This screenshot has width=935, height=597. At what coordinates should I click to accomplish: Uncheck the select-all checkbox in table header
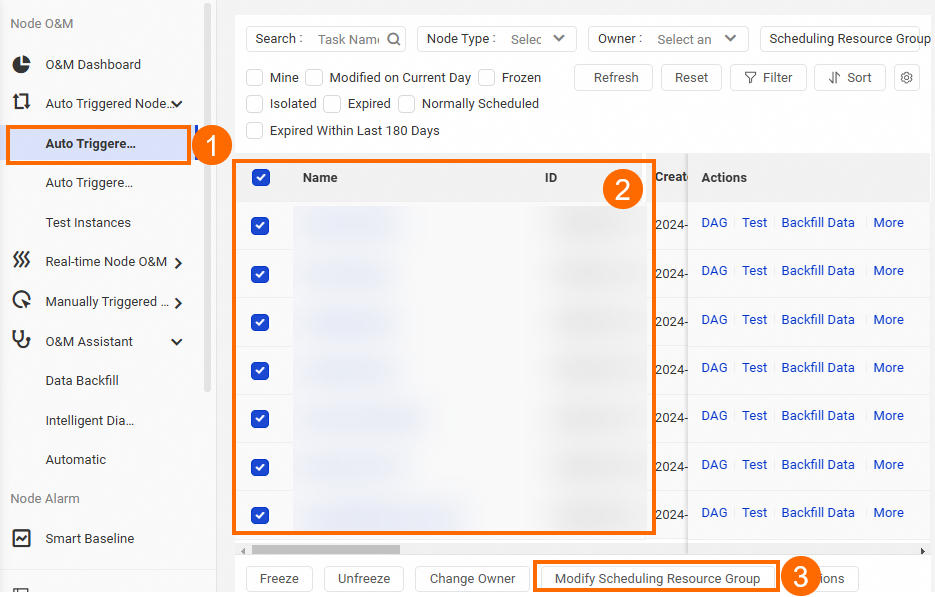click(x=261, y=178)
